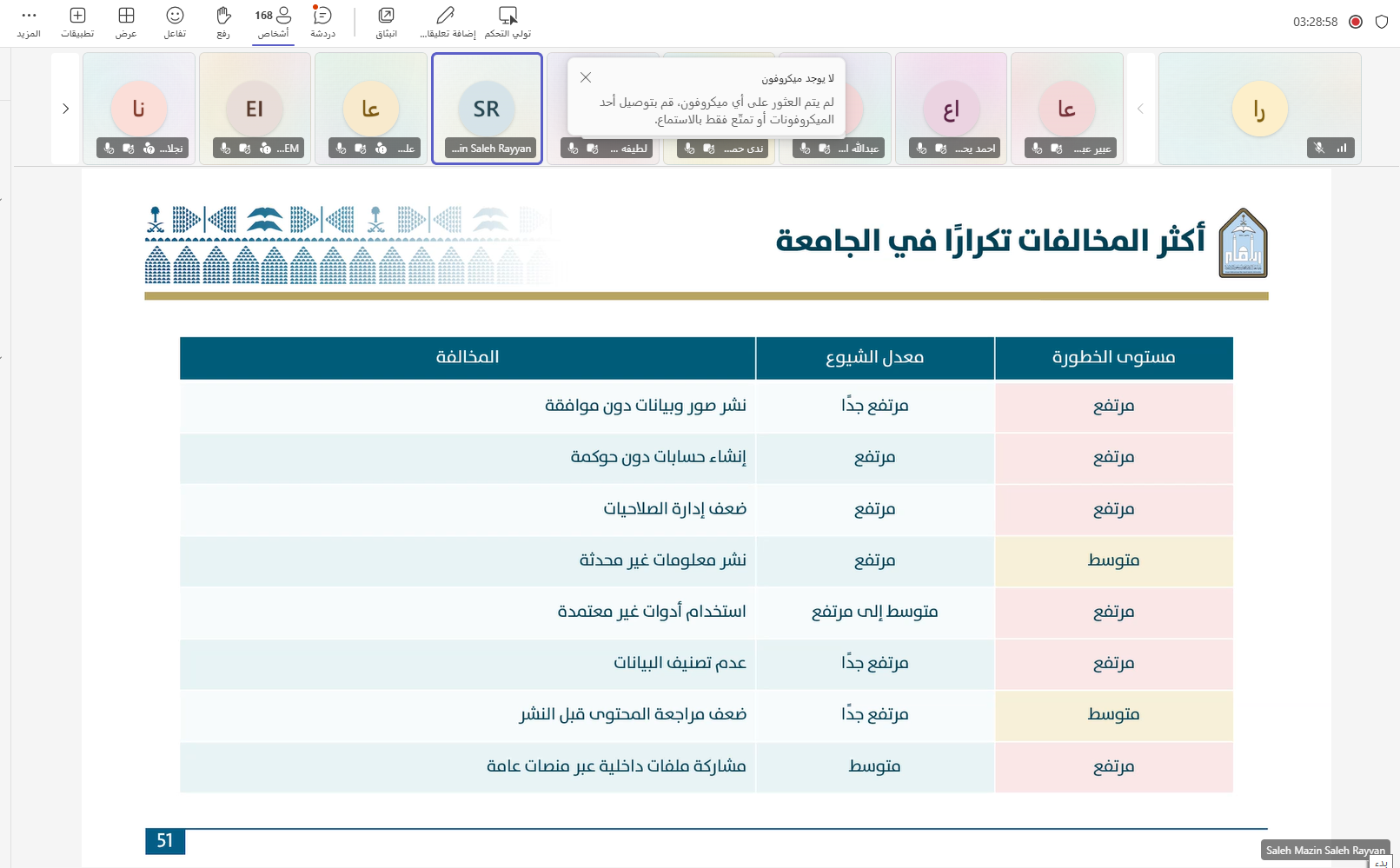Click mic icon on EM tile
Viewport: 1400px width, 868px height.
(225, 149)
